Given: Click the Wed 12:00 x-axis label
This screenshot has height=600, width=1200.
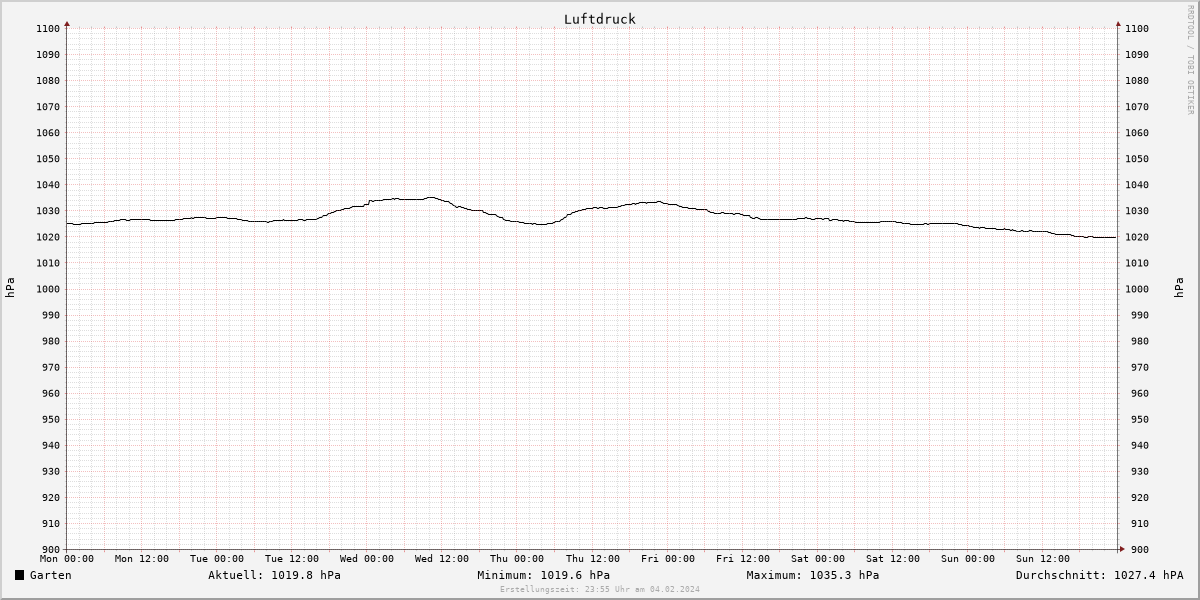Looking at the screenshot, I should [x=442, y=559].
